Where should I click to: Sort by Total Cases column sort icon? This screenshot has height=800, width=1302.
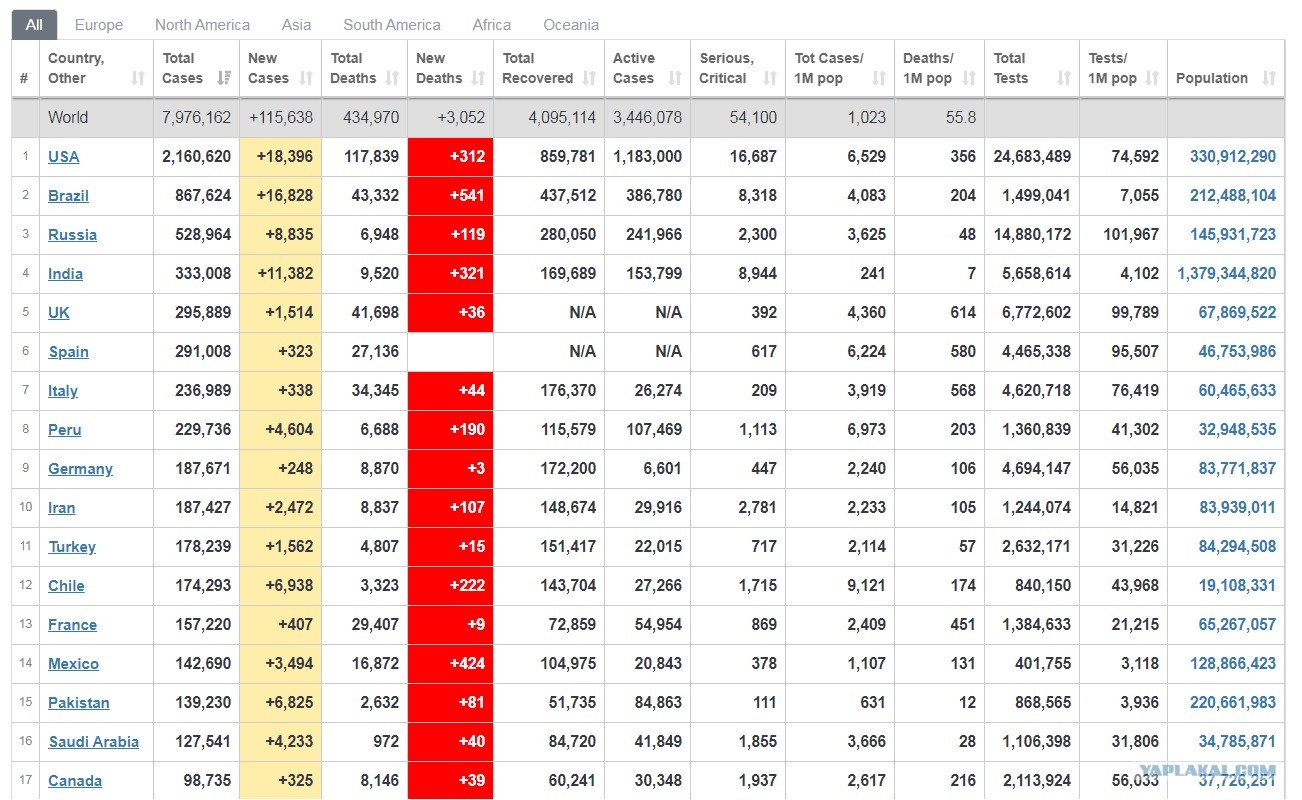[x=225, y=78]
